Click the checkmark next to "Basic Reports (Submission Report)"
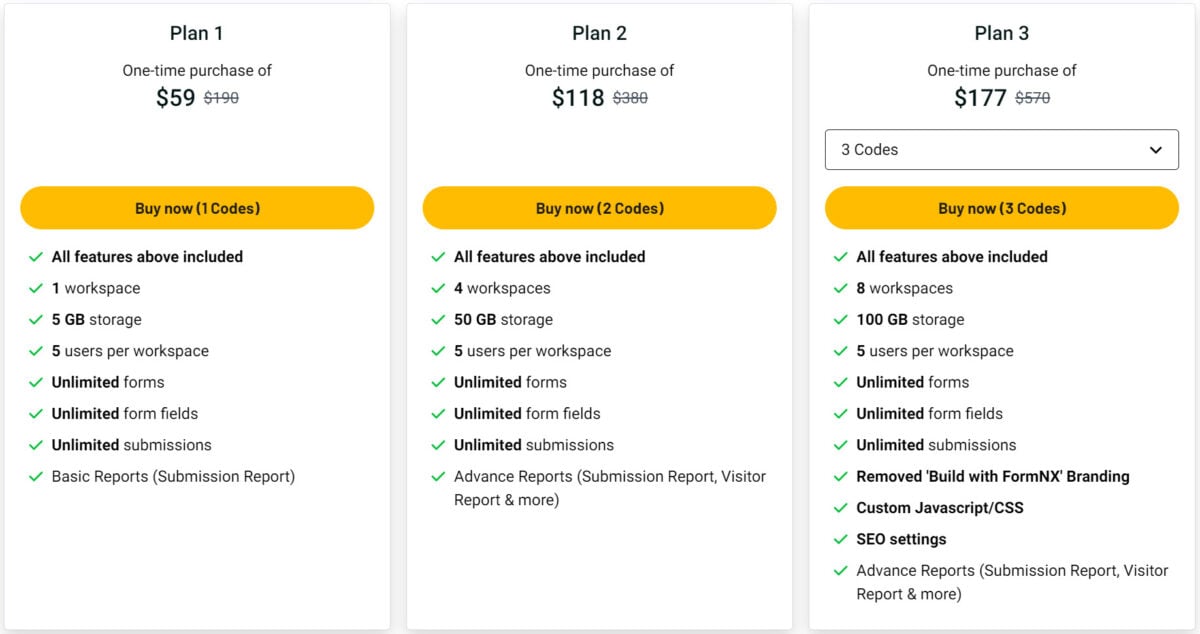 [x=35, y=476]
